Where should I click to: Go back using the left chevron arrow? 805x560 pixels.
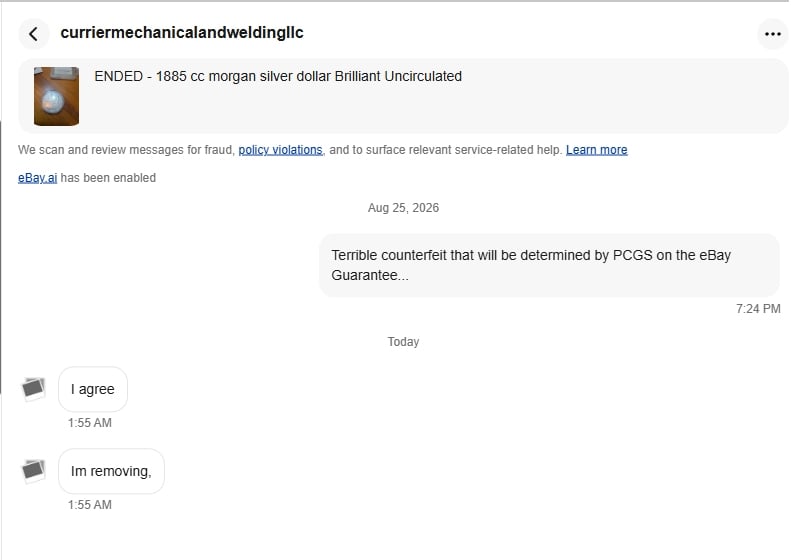coord(34,34)
